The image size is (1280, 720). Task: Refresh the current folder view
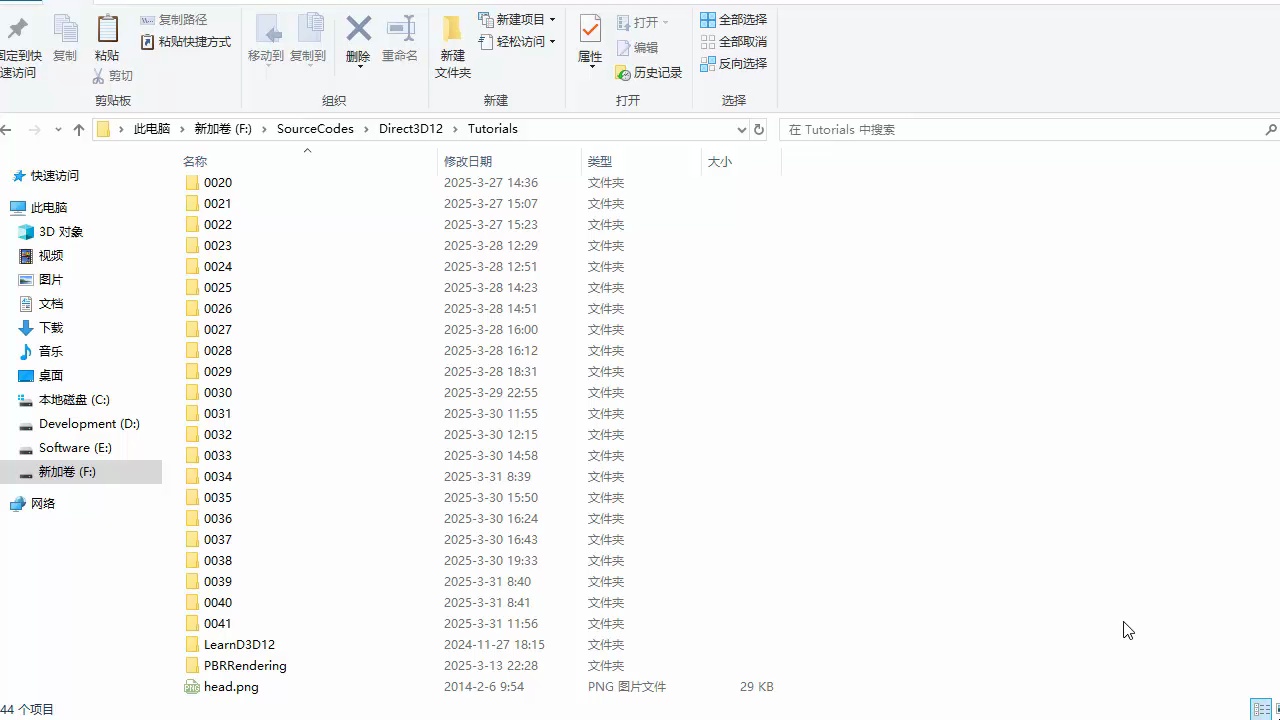[x=759, y=129]
